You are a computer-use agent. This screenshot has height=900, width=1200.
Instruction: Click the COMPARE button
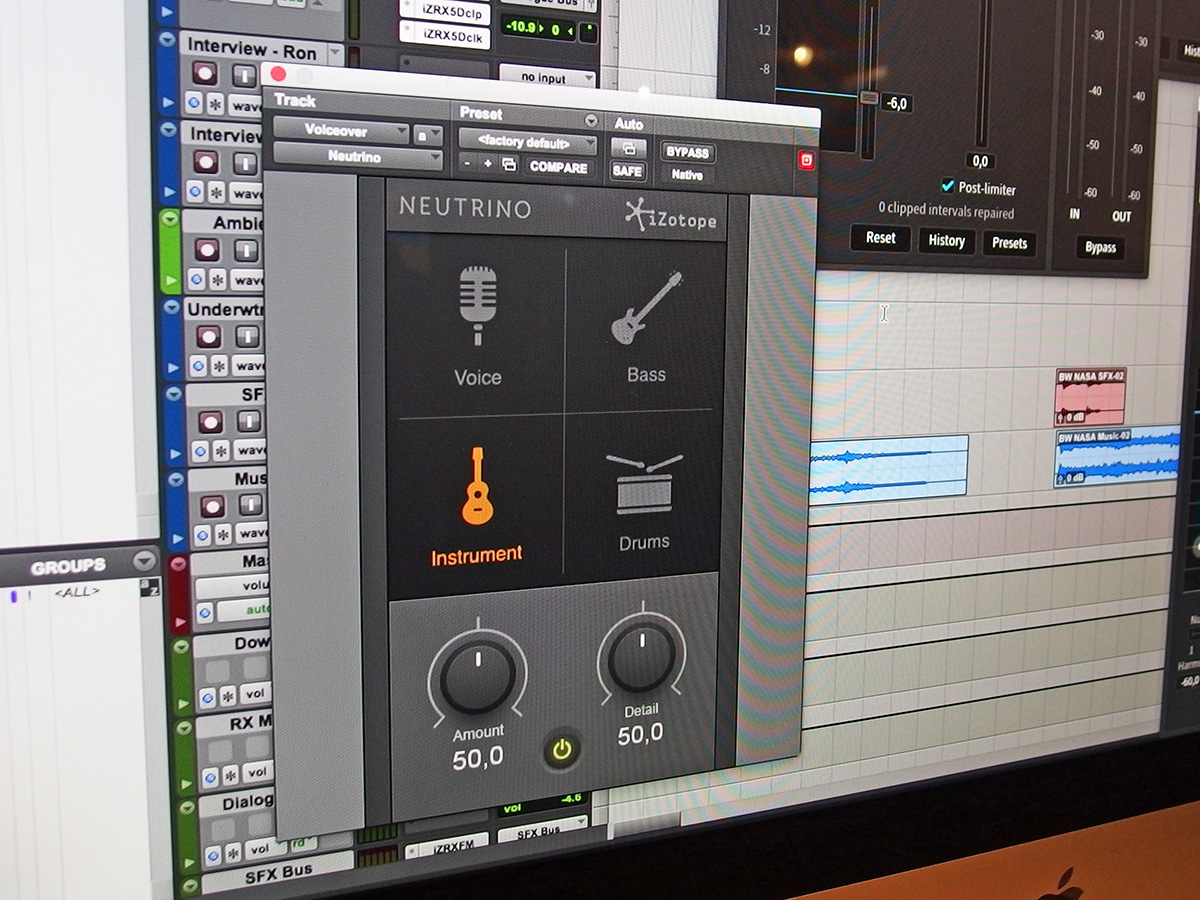[x=558, y=167]
